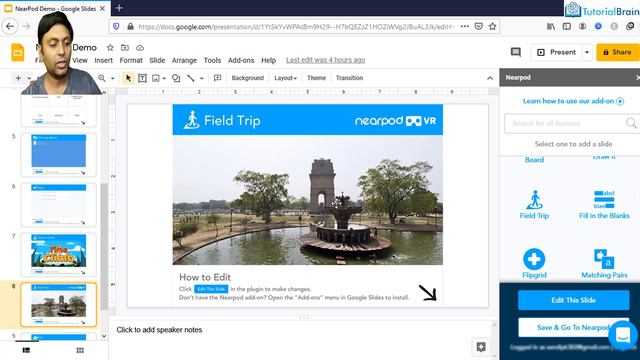Screen dimensions: 640x360
Task: Open Nearpod chat bubble
Action: pyautogui.click(x=623, y=335)
